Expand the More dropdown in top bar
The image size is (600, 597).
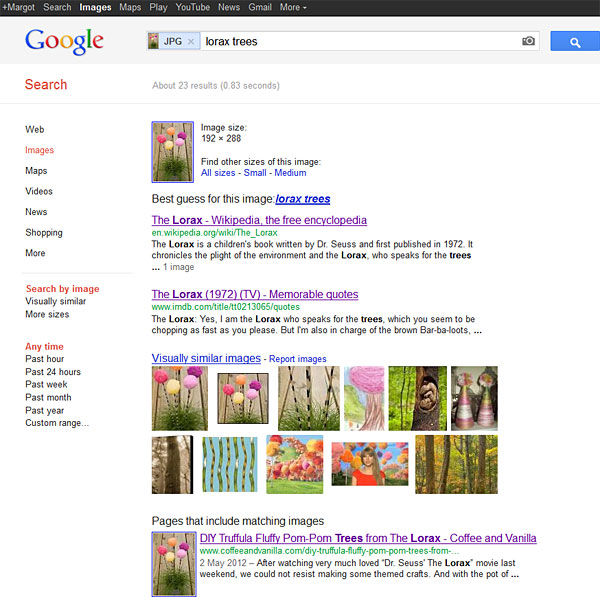(293, 7)
